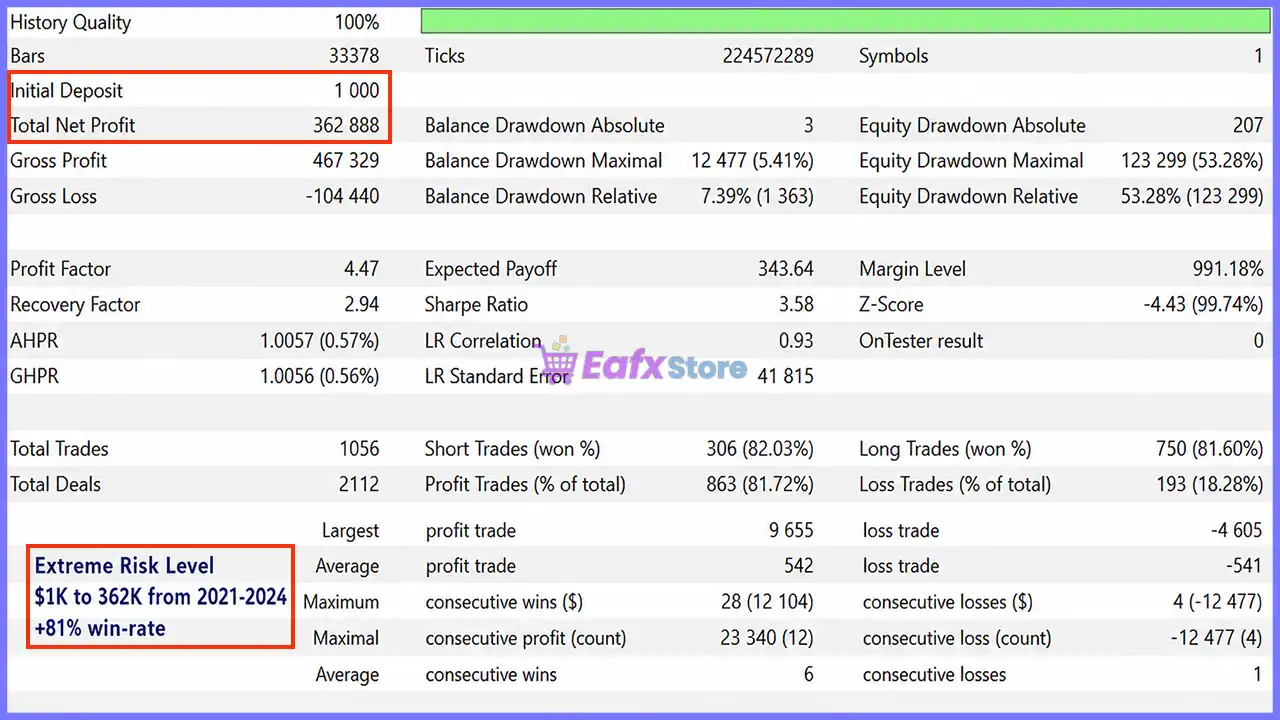Select maximum consecutive wins value 28 (12 104)
Viewport: 1280px width, 720px height.
tap(767, 602)
